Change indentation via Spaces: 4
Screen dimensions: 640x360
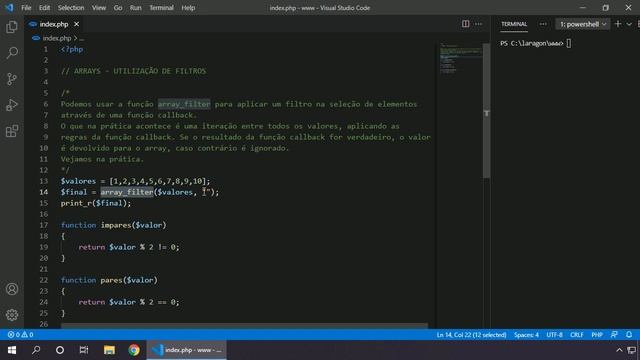[x=526, y=335]
